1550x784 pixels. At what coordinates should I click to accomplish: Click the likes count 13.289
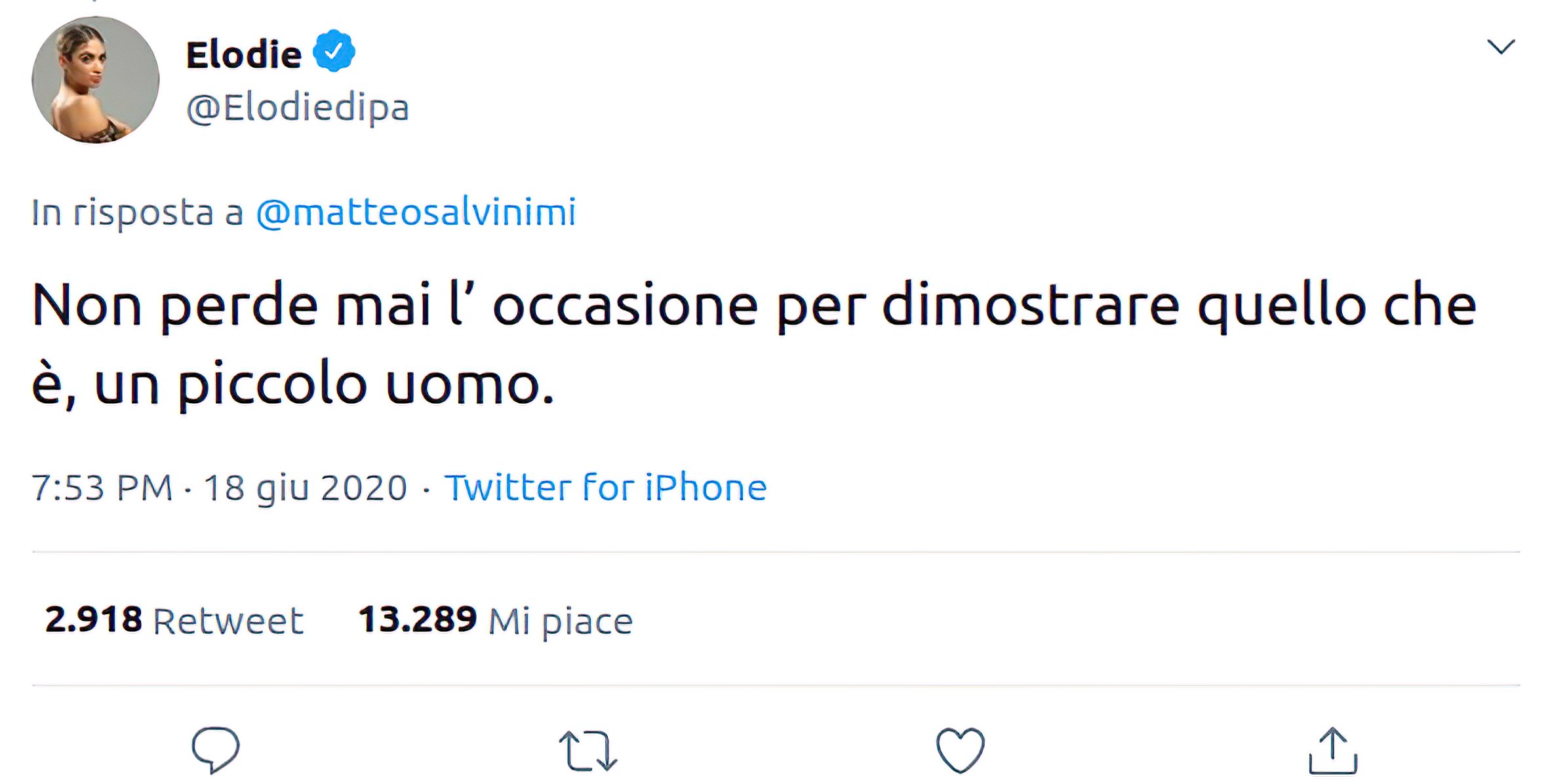418,619
